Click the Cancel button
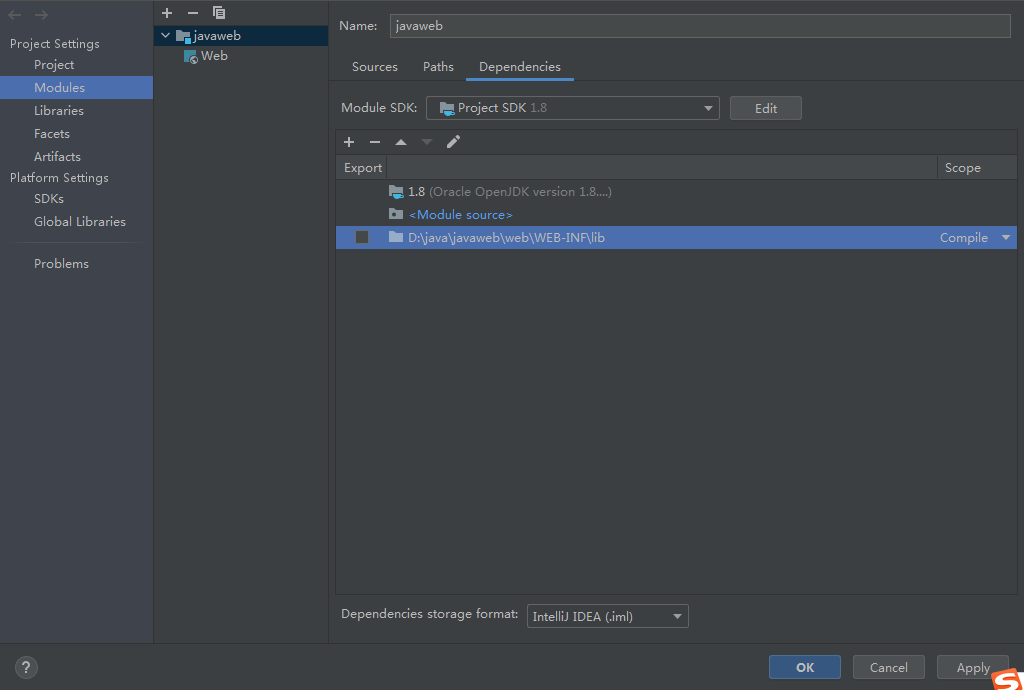The height and width of the screenshot is (690, 1024). coord(889,667)
